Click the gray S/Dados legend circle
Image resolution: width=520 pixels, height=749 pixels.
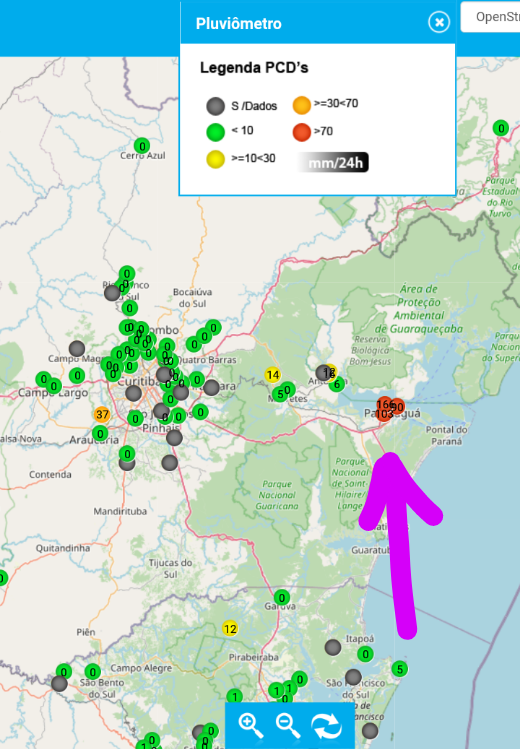tap(215, 106)
